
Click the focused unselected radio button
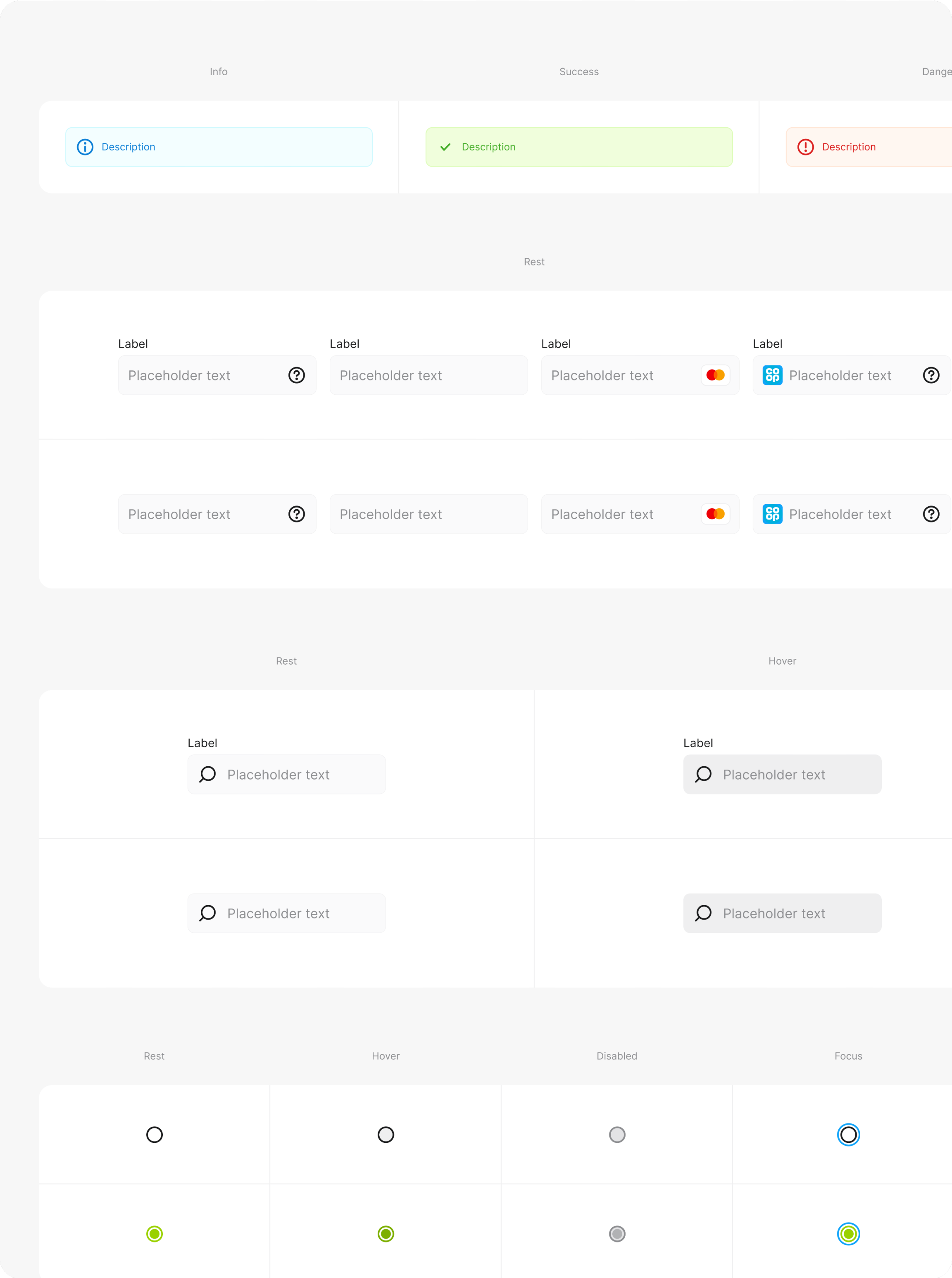[x=848, y=1135]
